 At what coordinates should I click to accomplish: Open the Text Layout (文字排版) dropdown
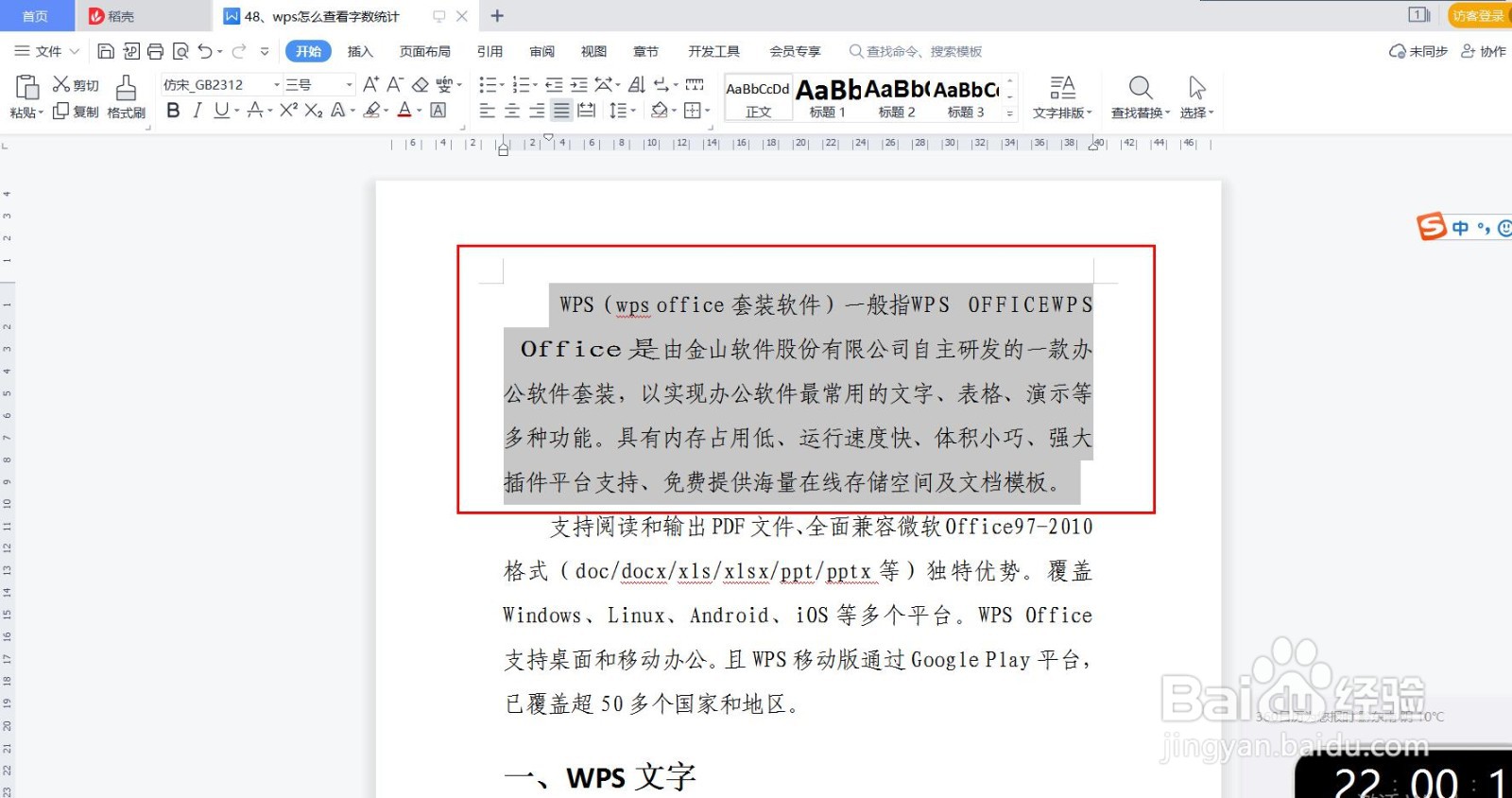(1062, 97)
